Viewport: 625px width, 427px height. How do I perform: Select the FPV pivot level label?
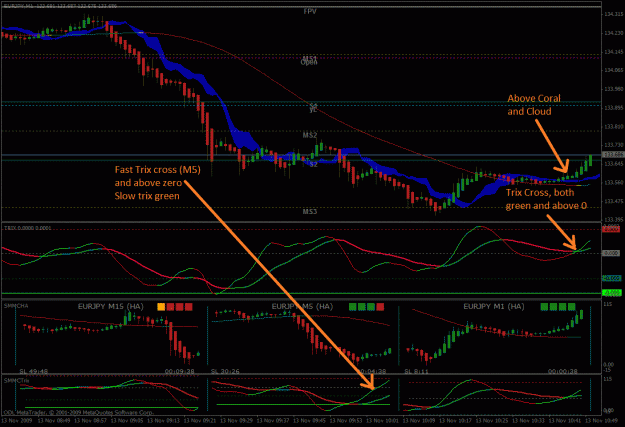tap(310, 12)
